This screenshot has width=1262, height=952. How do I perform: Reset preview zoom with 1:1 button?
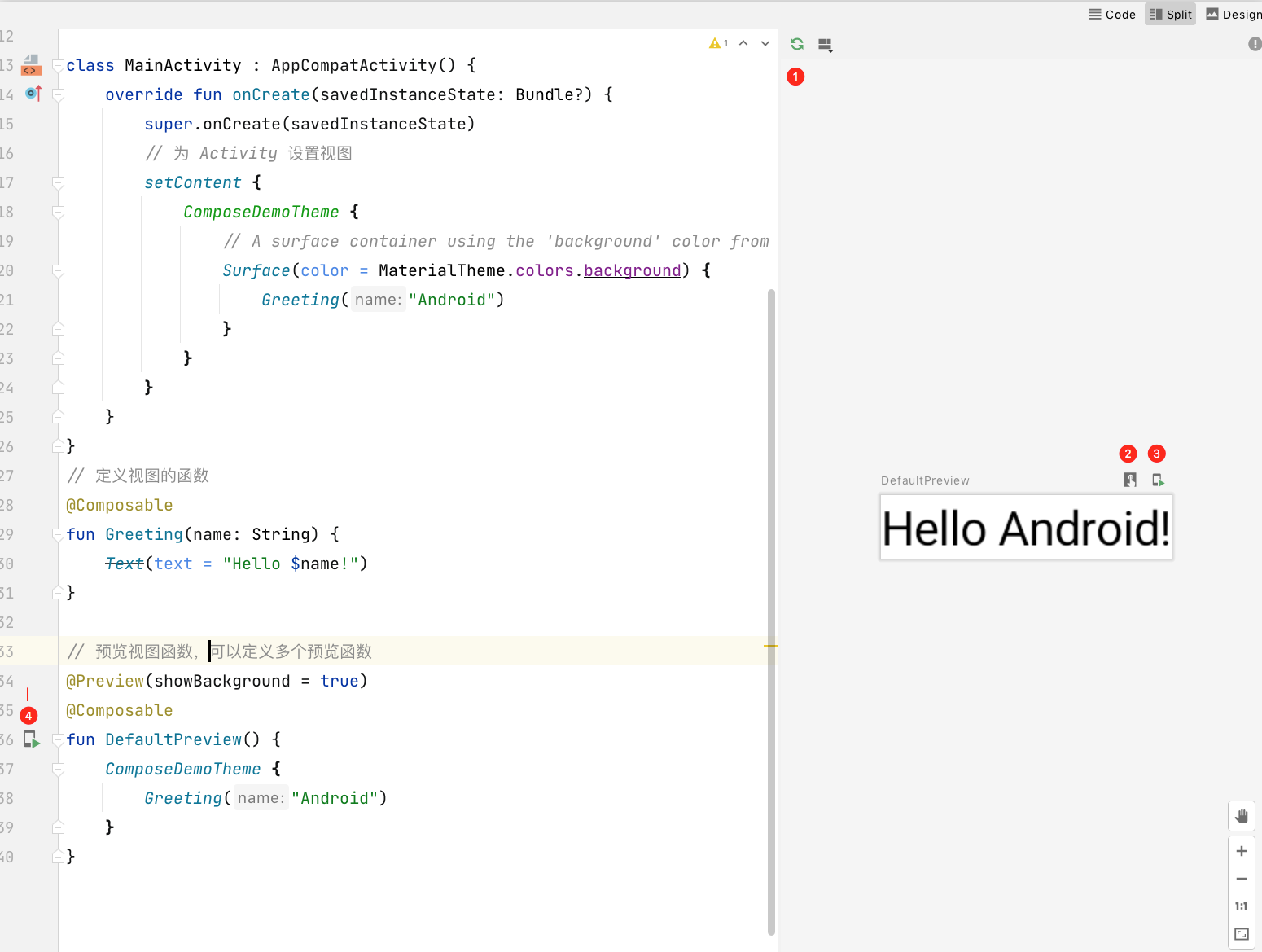point(1242,906)
